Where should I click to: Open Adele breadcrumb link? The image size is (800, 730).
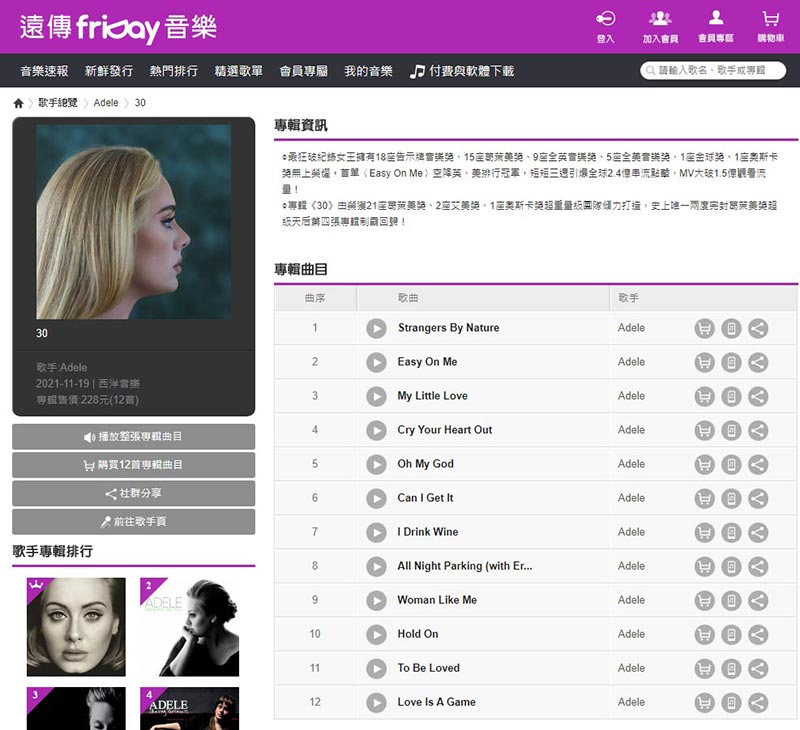tap(106, 103)
